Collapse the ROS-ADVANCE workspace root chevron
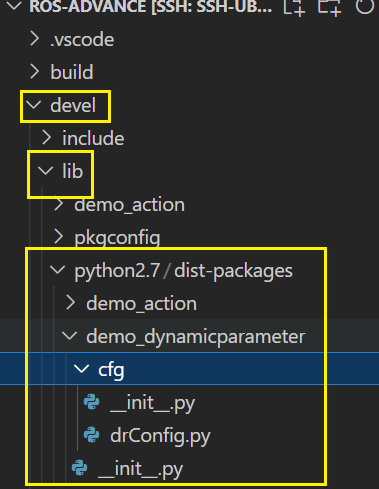379x489 pixels. pos(15,5)
